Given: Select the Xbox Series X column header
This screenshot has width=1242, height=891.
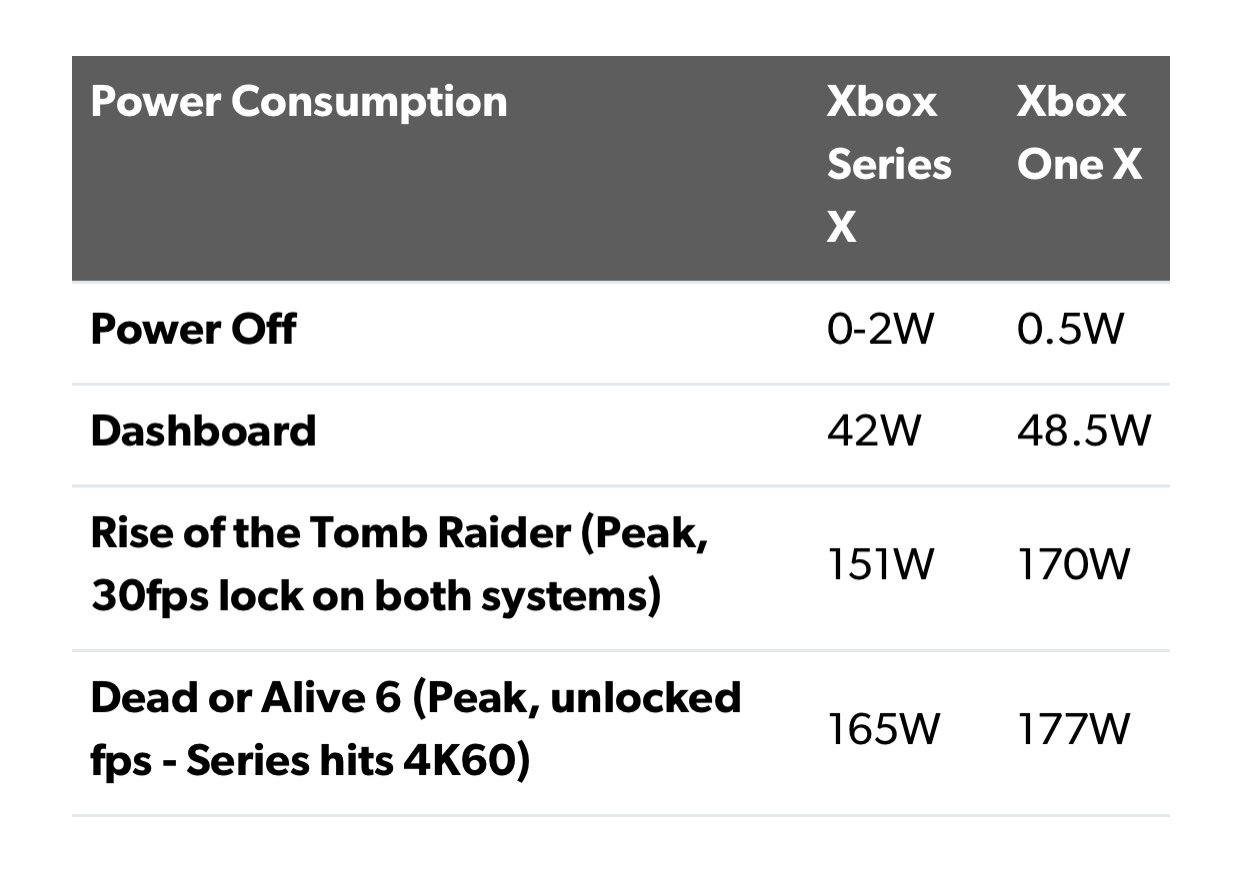Looking at the screenshot, I should (888, 166).
